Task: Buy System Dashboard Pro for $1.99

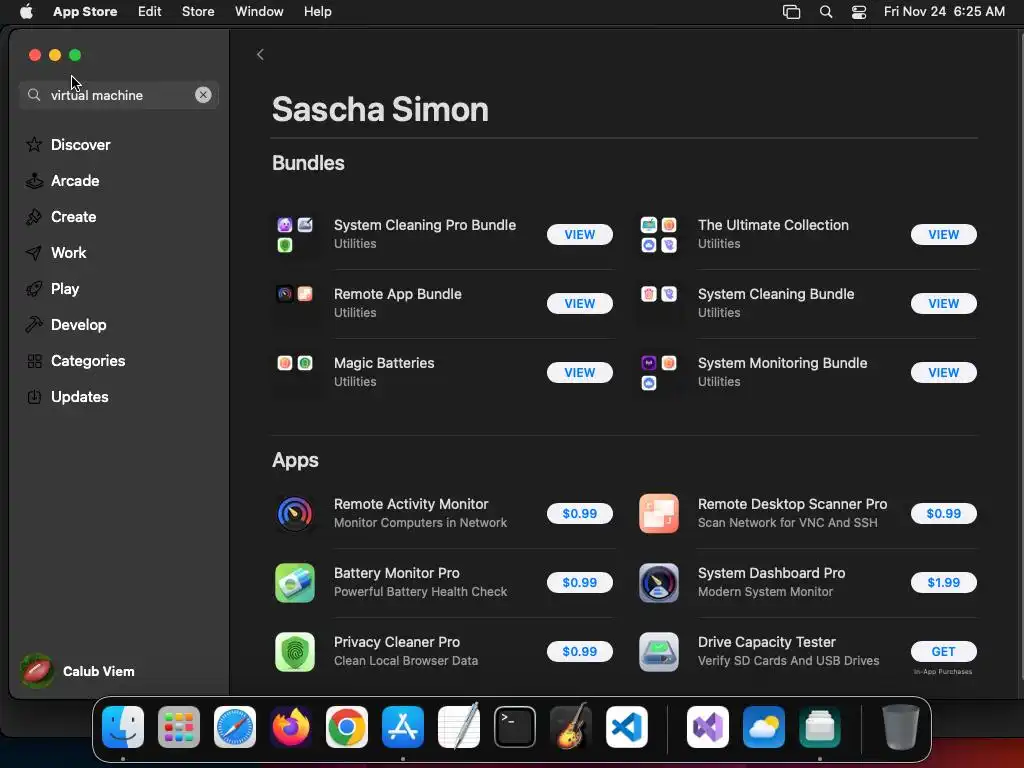Action: [943, 583]
